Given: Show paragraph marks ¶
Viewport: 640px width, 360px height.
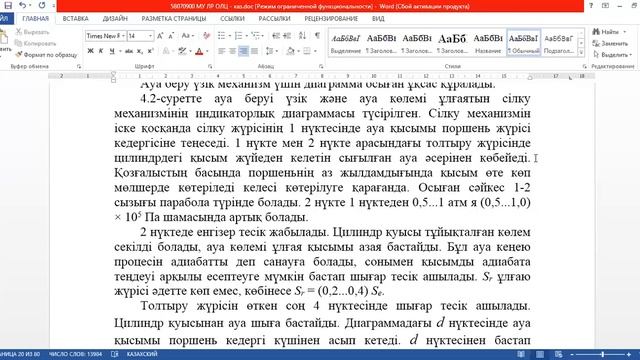Looking at the screenshot, I should click(x=317, y=36).
